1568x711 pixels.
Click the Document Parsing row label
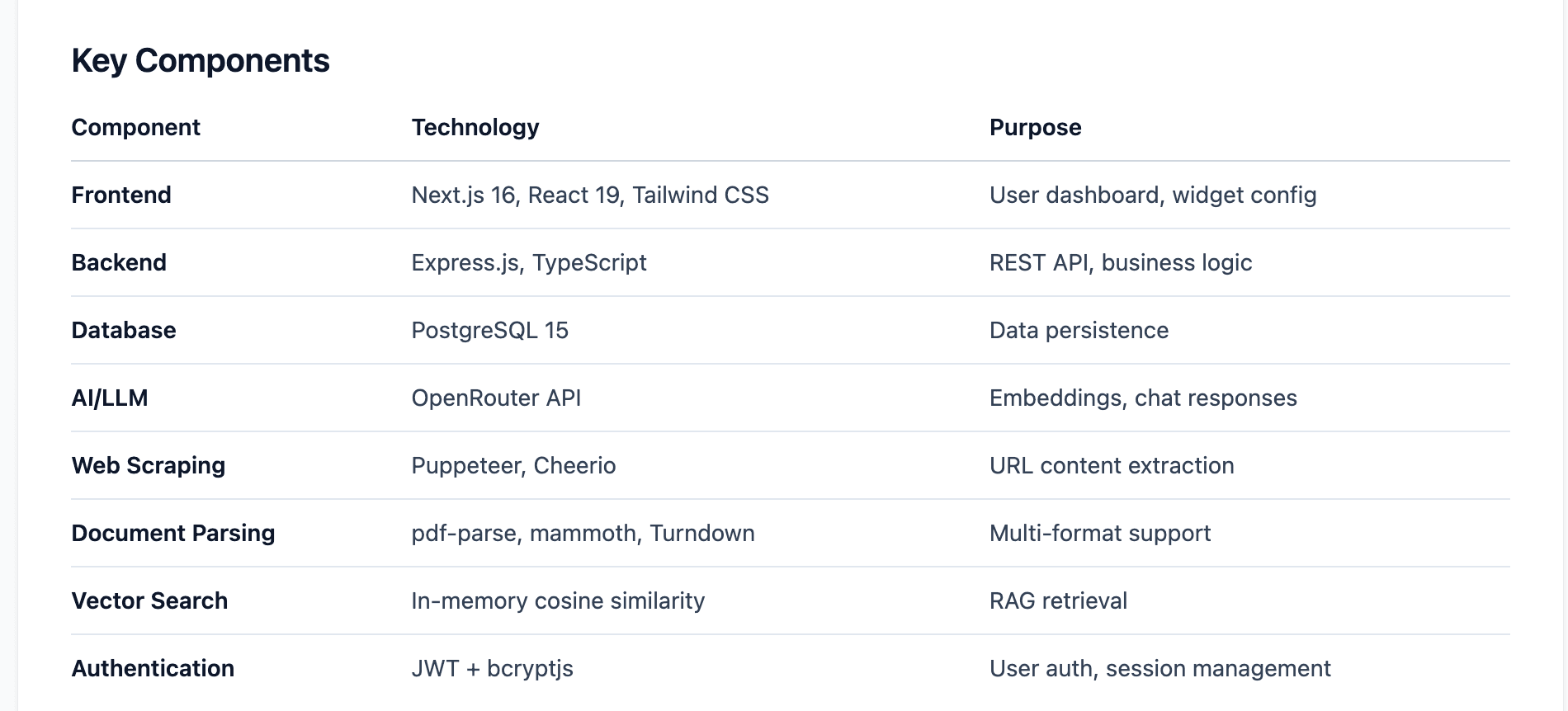[x=173, y=533]
